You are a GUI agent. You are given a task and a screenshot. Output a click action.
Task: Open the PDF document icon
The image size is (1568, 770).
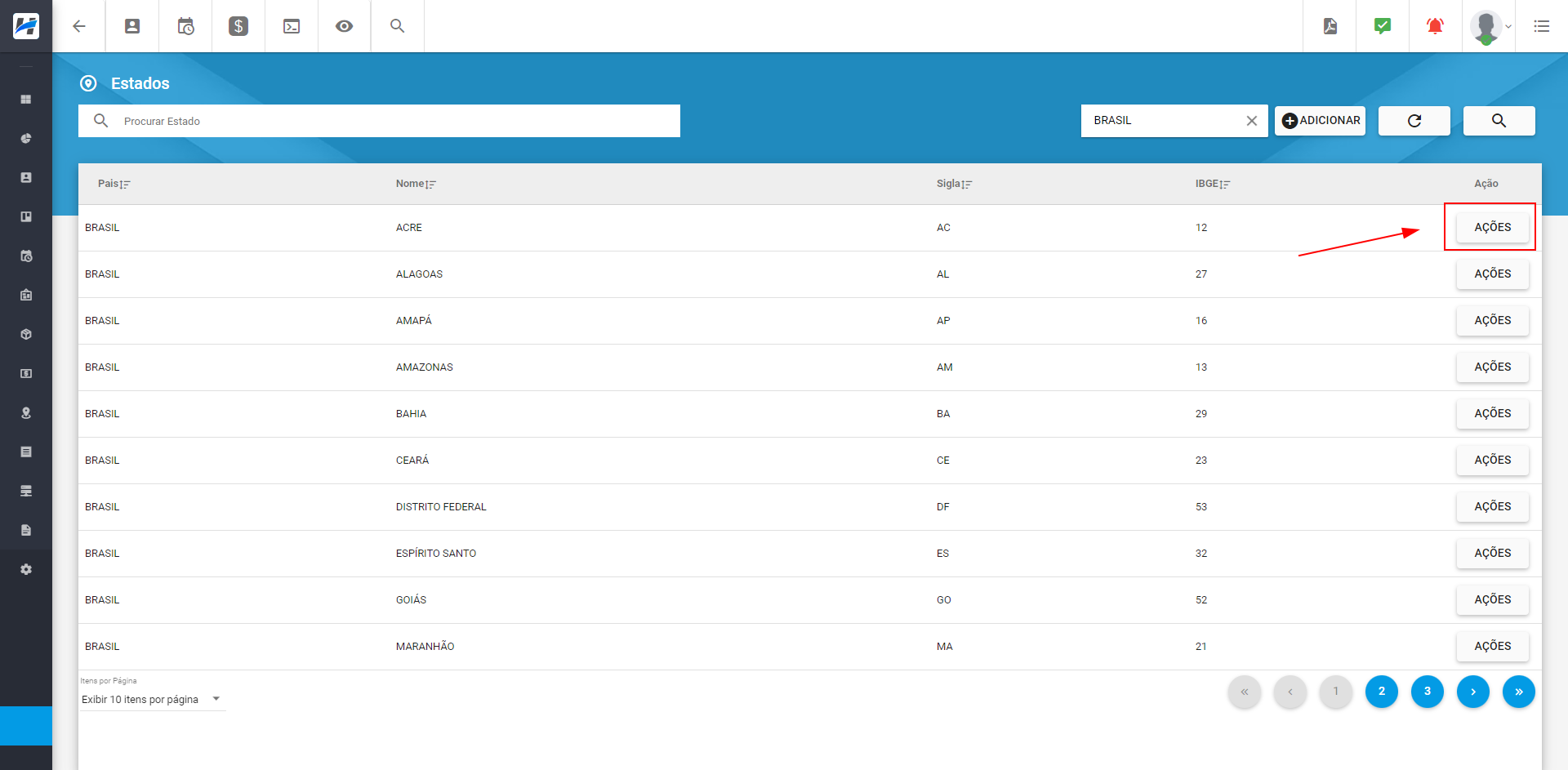coord(1330,26)
